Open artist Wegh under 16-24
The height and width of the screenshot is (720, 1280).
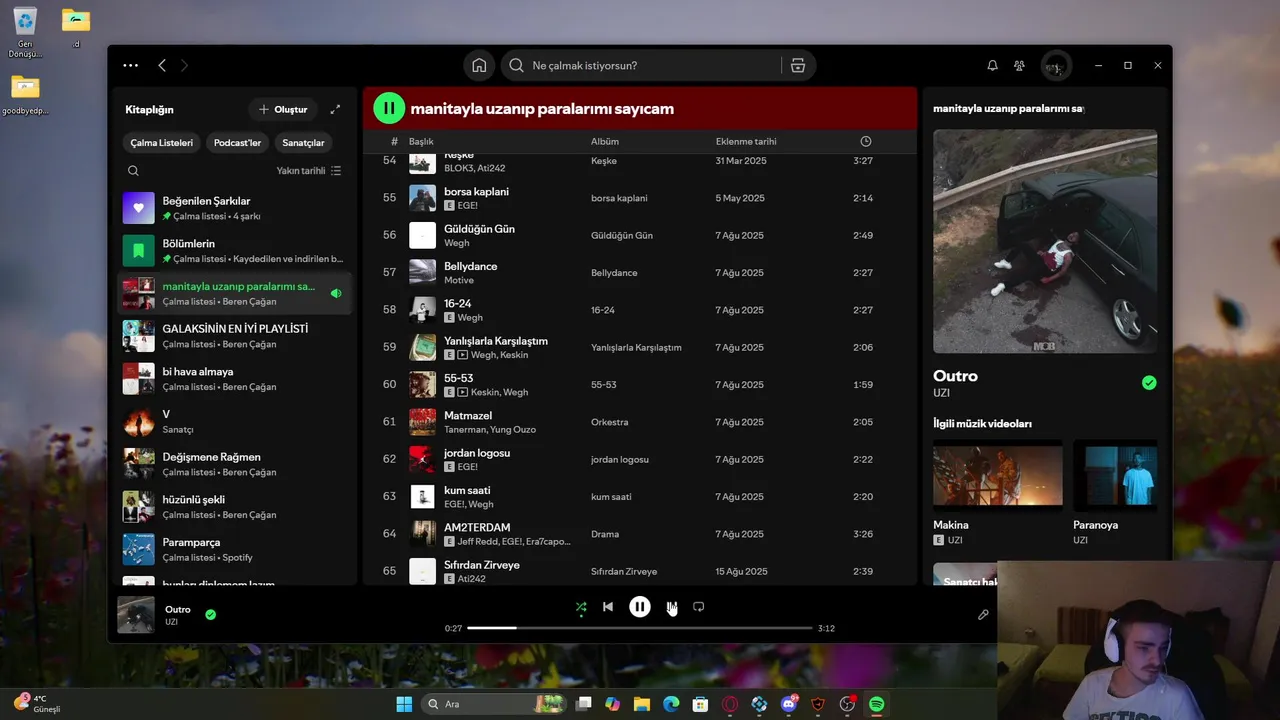[470, 318]
